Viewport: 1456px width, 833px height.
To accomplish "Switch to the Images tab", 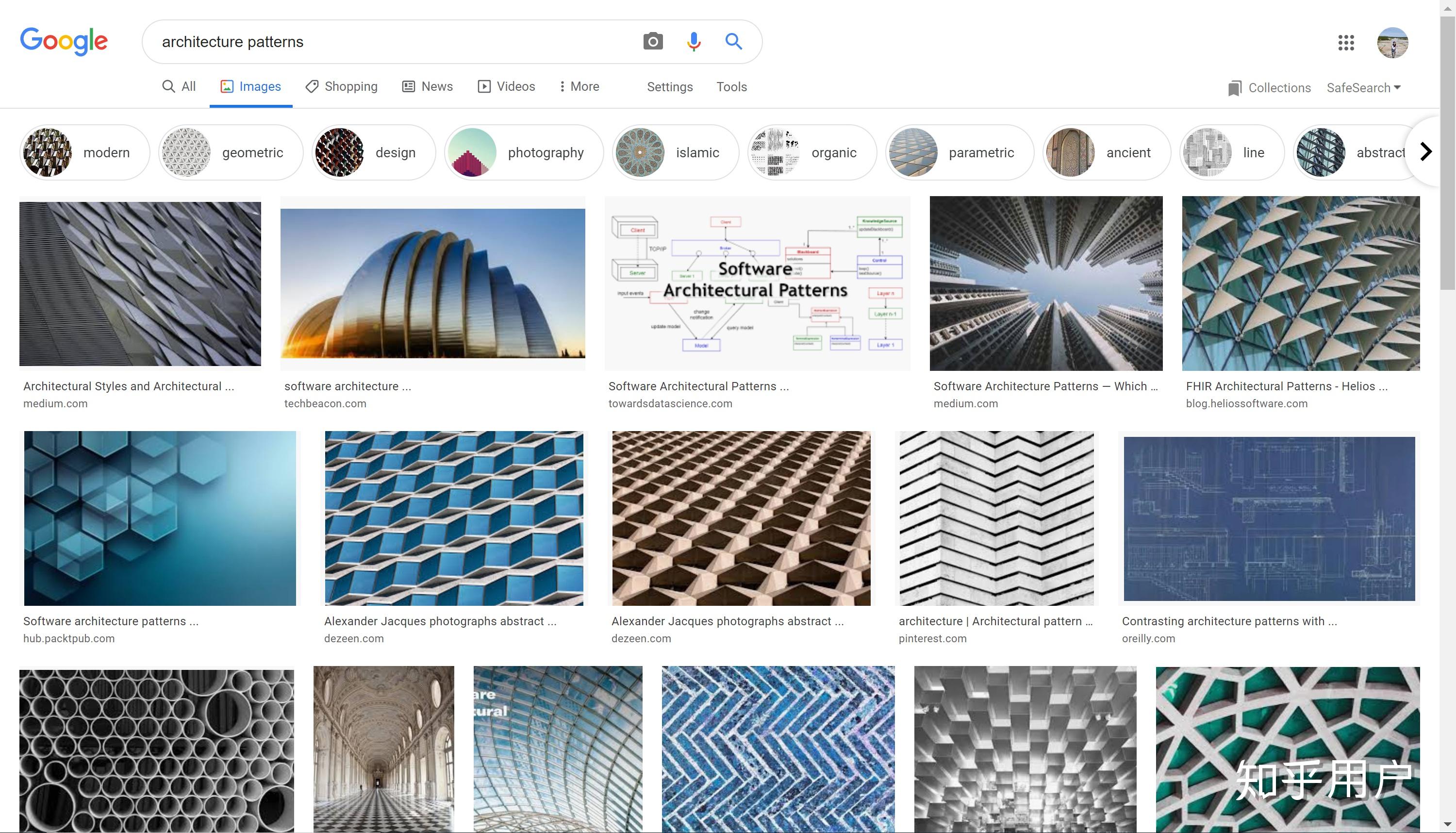I will point(250,86).
